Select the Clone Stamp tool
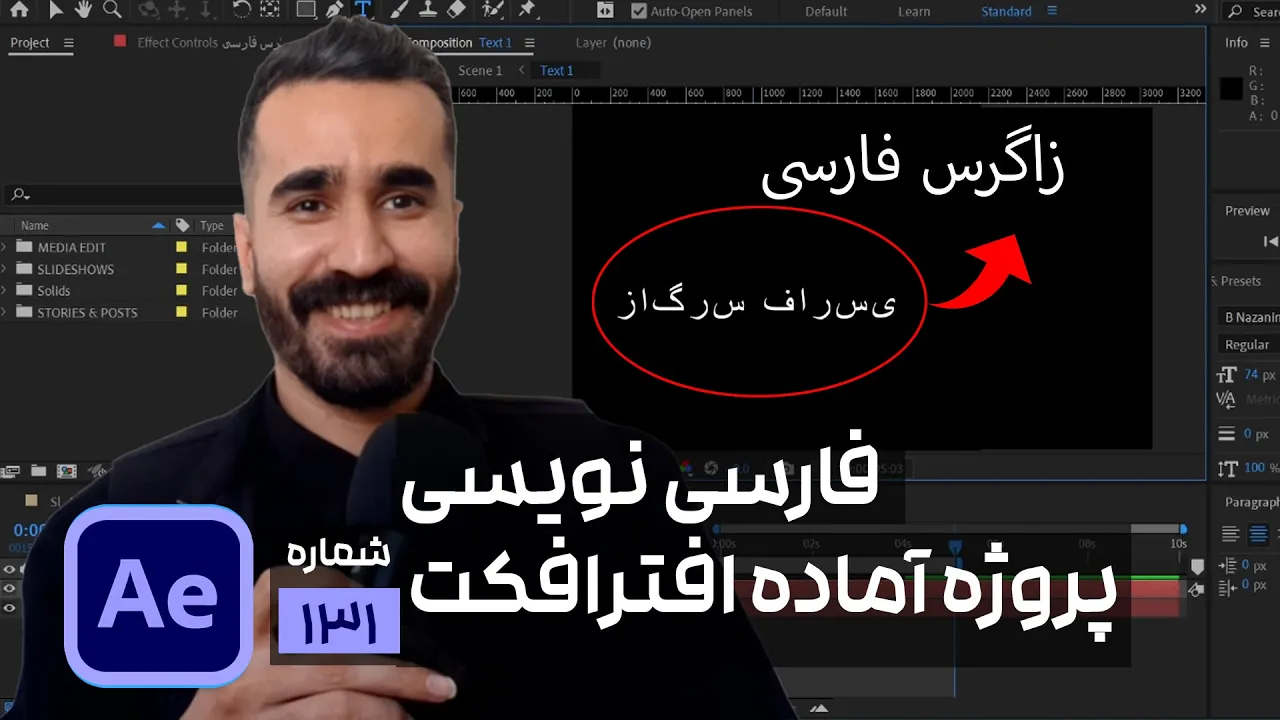The image size is (1280, 720). (427, 11)
